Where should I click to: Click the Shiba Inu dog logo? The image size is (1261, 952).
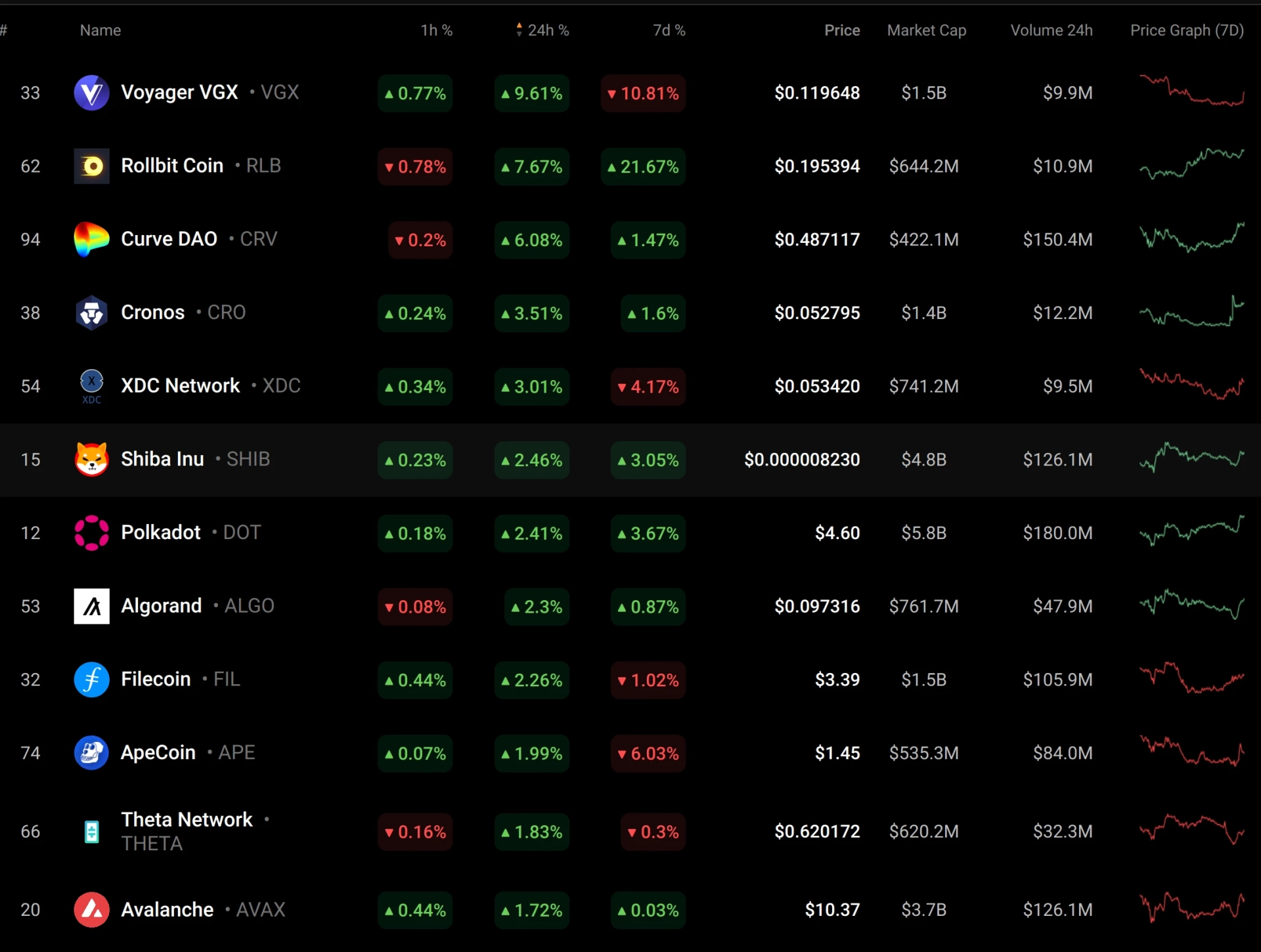pos(91,460)
